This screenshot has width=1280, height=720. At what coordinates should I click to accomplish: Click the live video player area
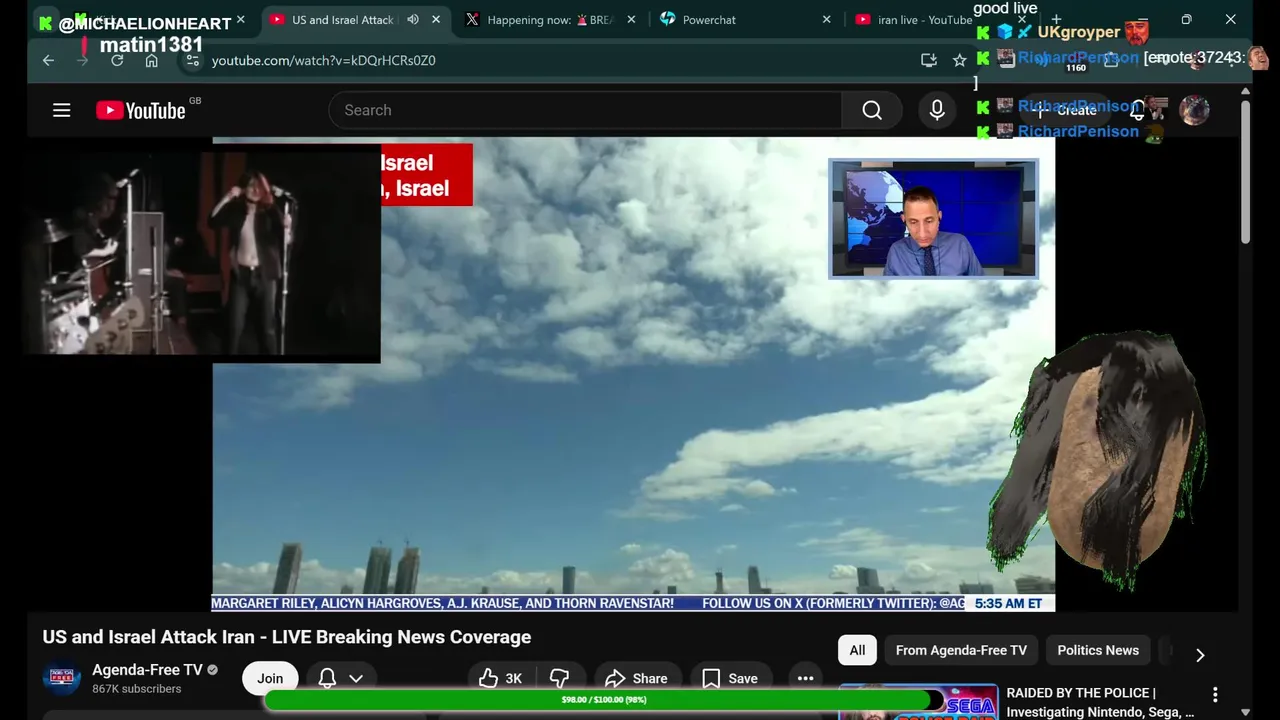(x=633, y=374)
